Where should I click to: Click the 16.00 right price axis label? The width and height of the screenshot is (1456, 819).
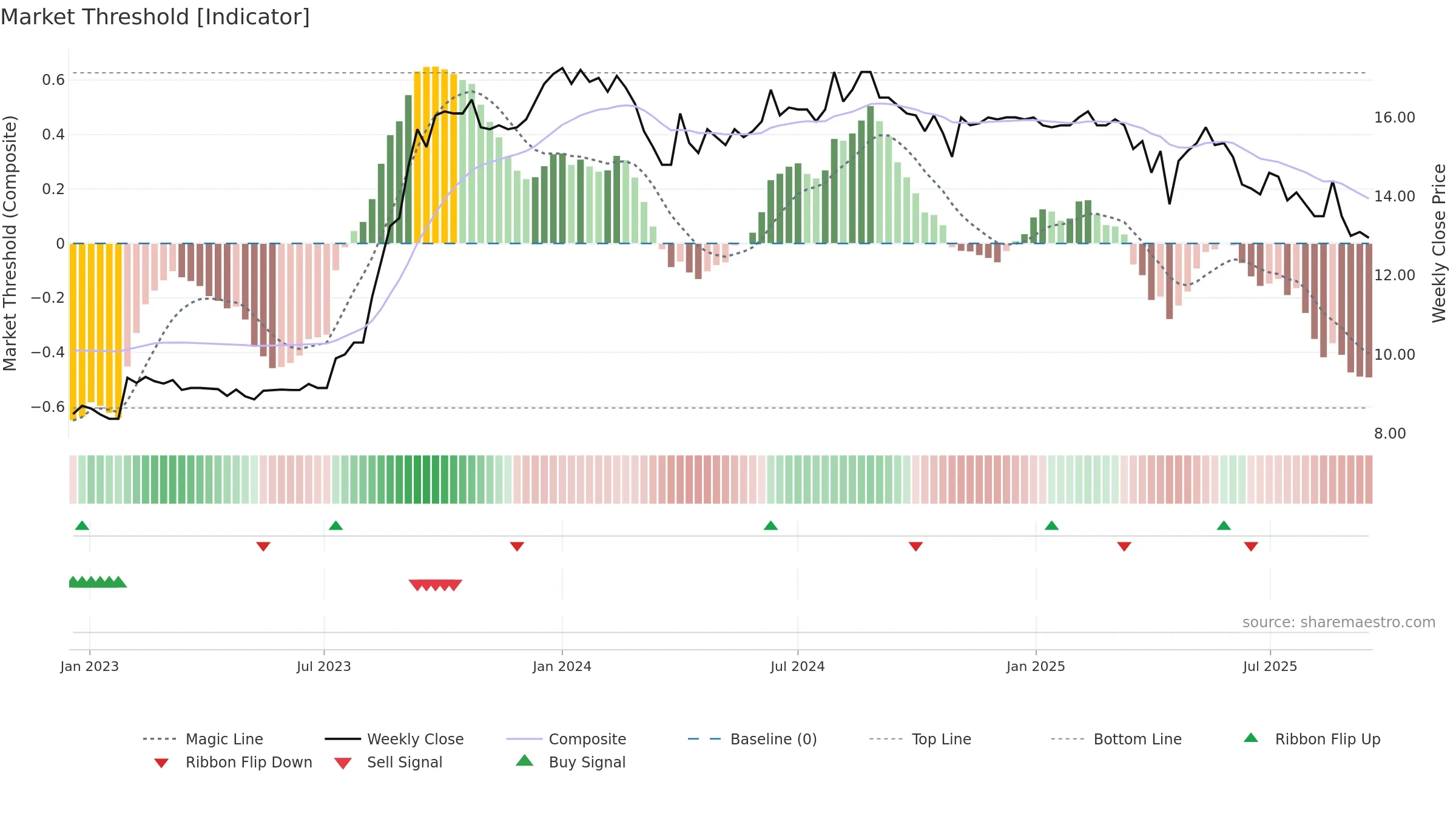(x=1395, y=118)
